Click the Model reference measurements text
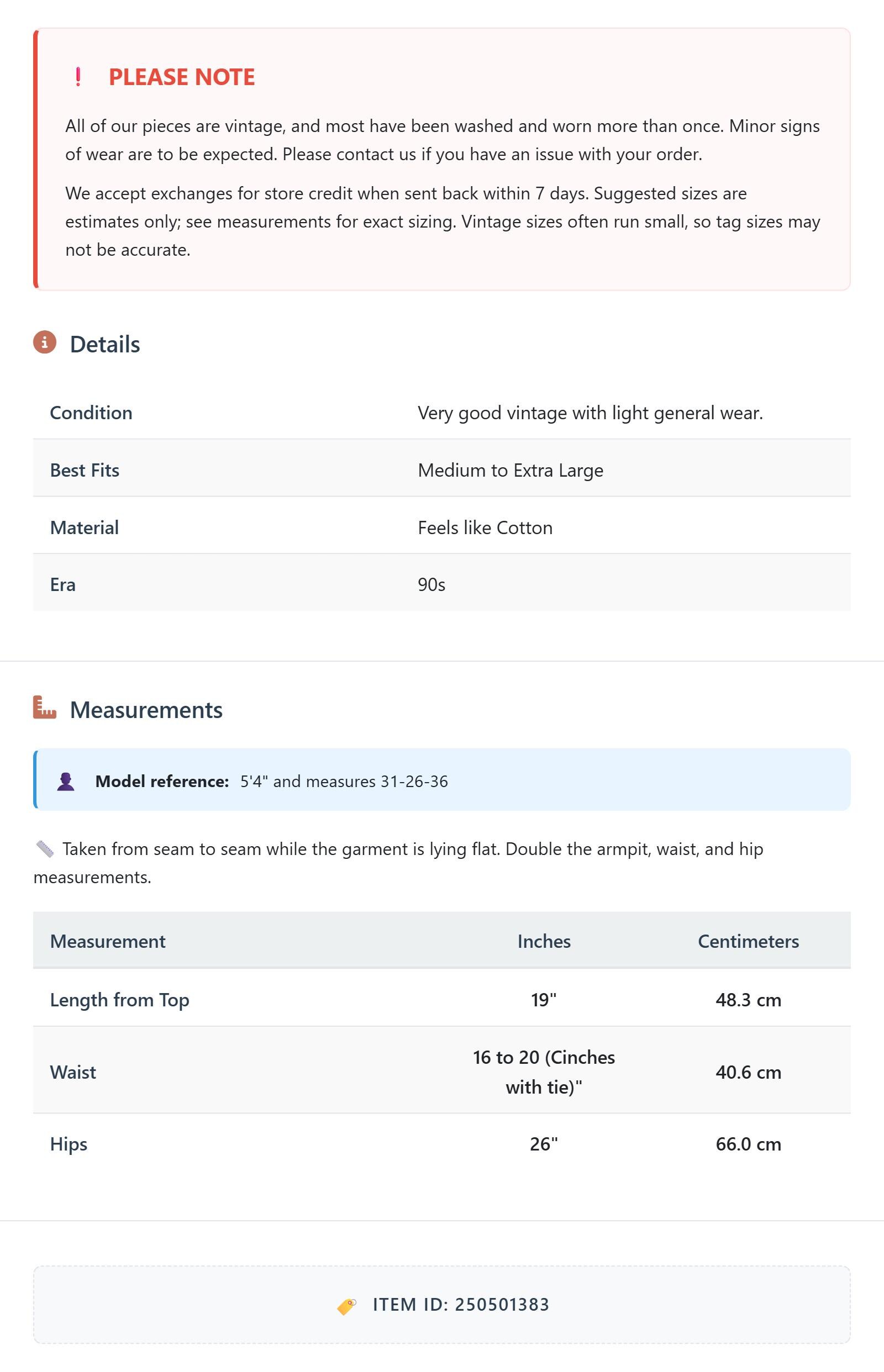The width and height of the screenshot is (884, 1372). tap(344, 782)
